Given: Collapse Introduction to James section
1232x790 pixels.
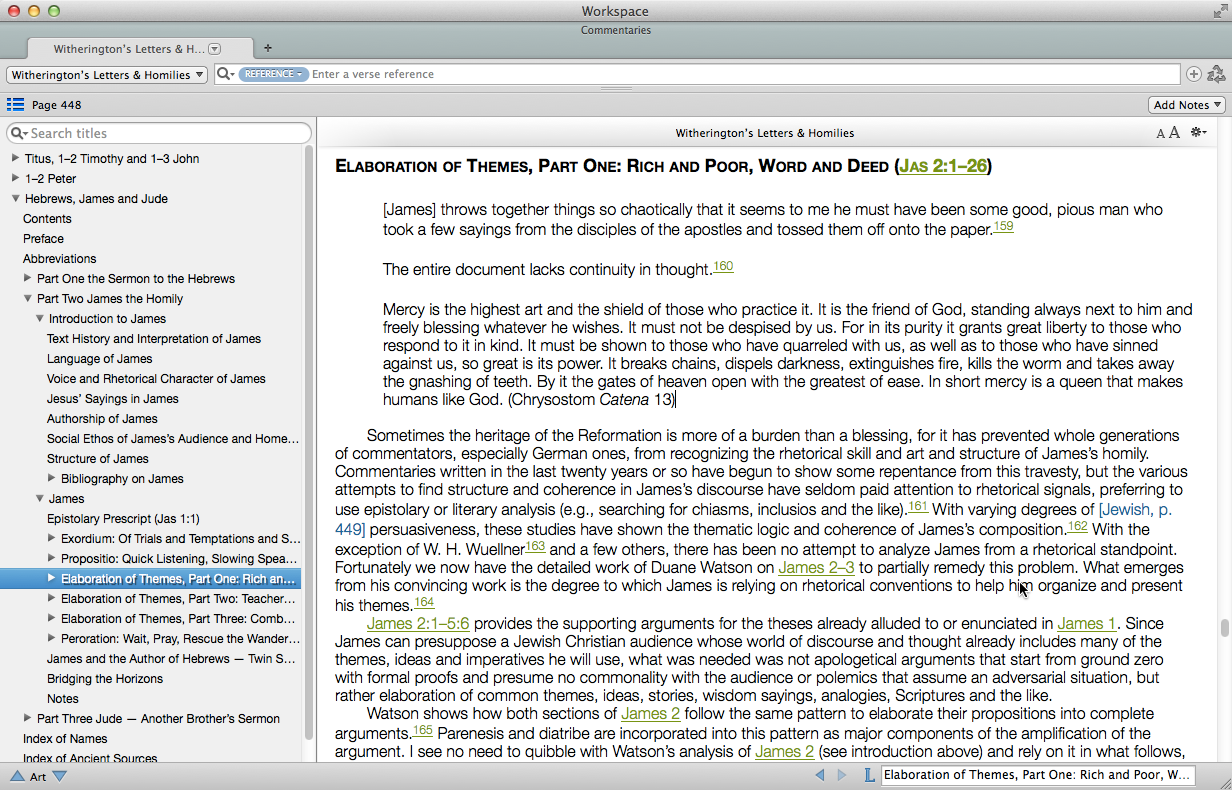Looking at the screenshot, I should click(40, 319).
